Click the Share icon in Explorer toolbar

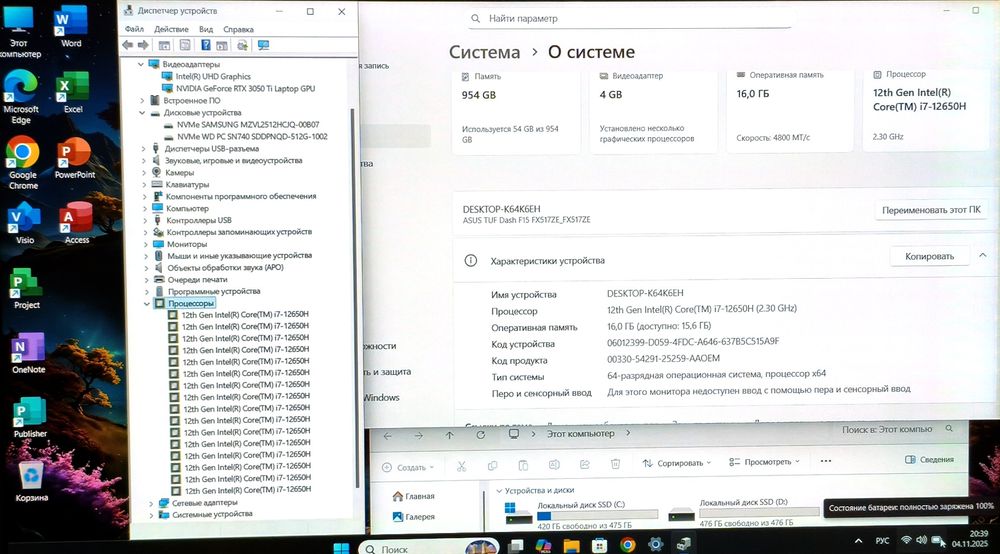[584, 464]
